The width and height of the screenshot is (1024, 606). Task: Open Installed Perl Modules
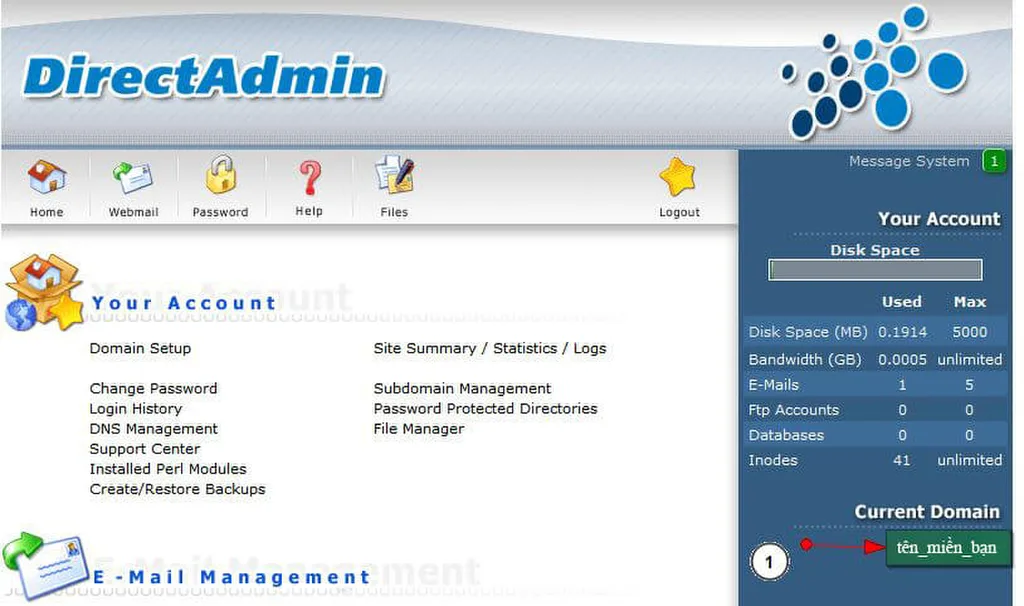pos(168,469)
